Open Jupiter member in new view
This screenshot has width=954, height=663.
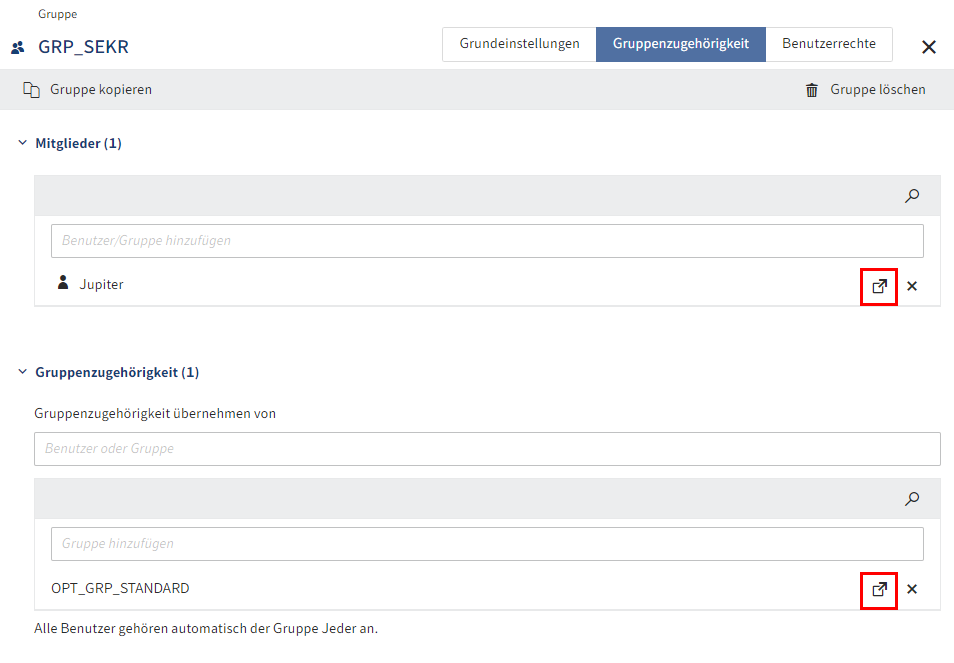pyautogui.click(x=879, y=286)
